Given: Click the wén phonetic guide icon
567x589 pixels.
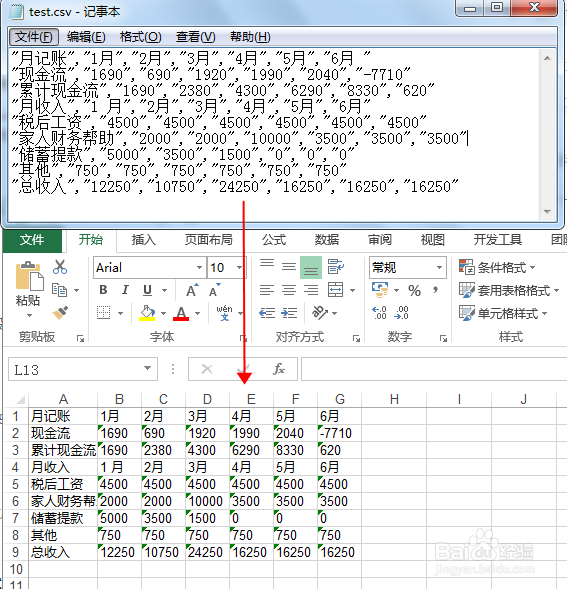Looking at the screenshot, I should coord(224,313).
